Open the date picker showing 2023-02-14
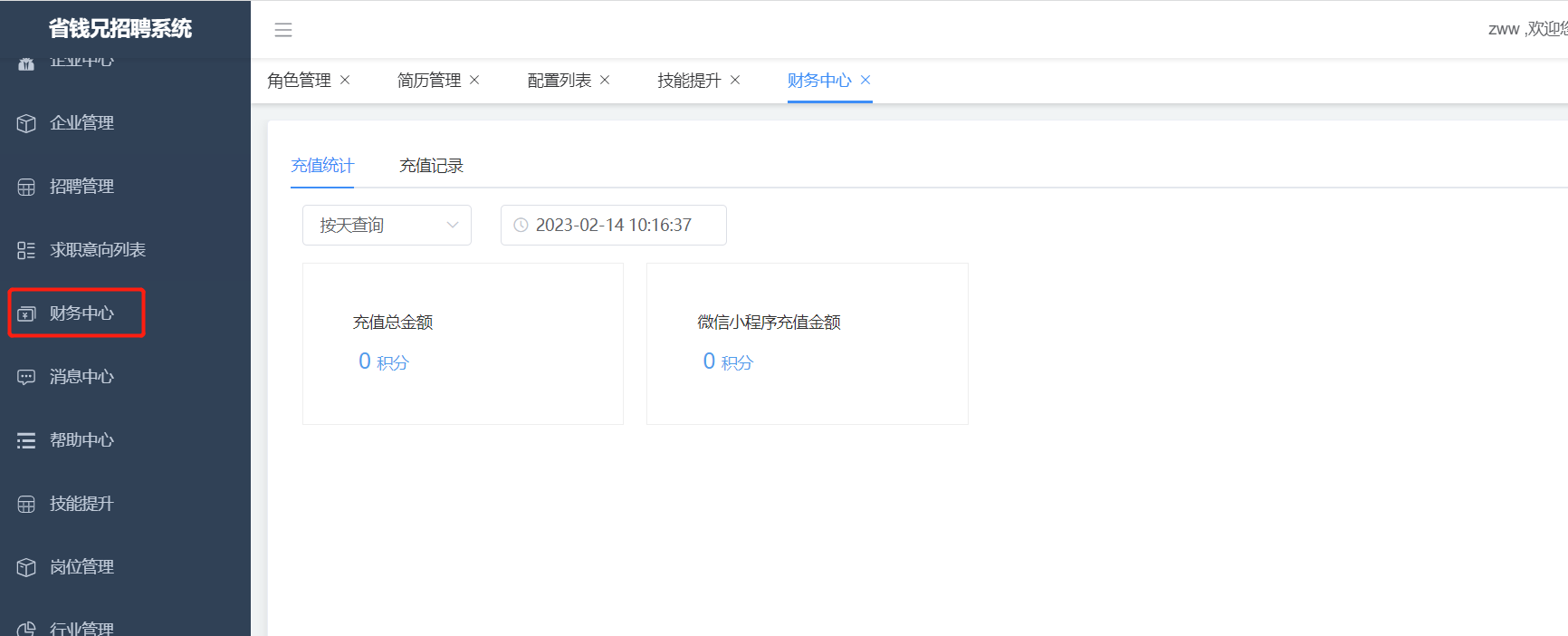This screenshot has width=1568, height=636. coord(613,225)
